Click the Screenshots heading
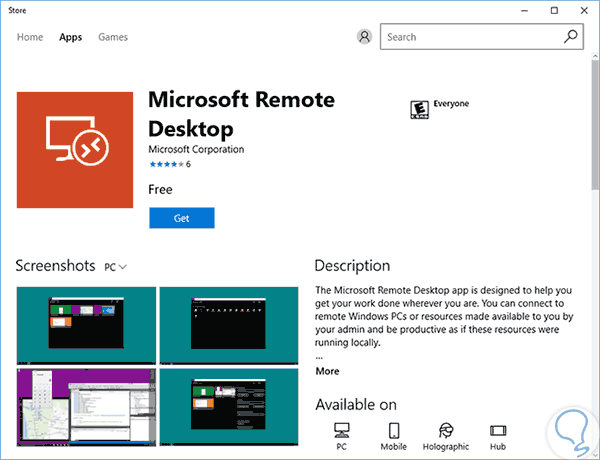This screenshot has width=600, height=460. point(55,266)
